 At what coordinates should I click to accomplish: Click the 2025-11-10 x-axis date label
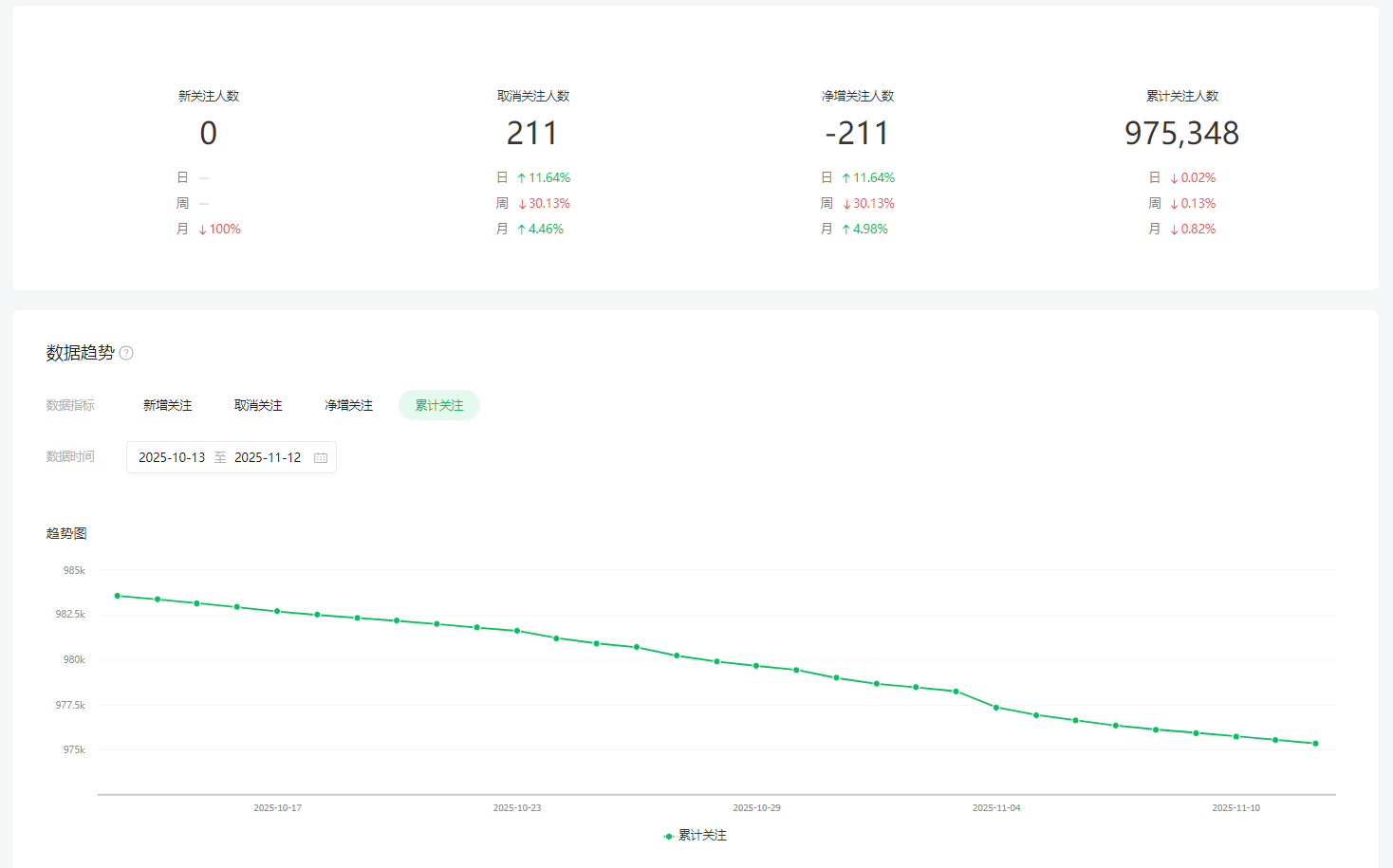click(x=1235, y=808)
